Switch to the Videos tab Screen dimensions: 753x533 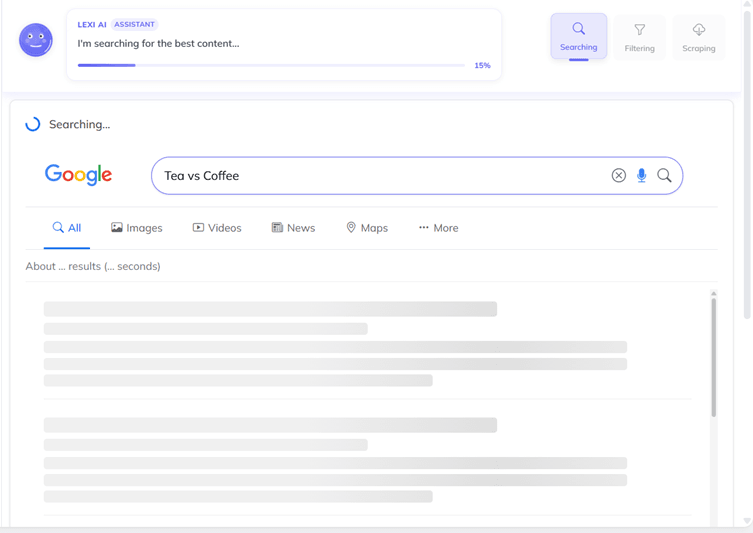point(217,228)
